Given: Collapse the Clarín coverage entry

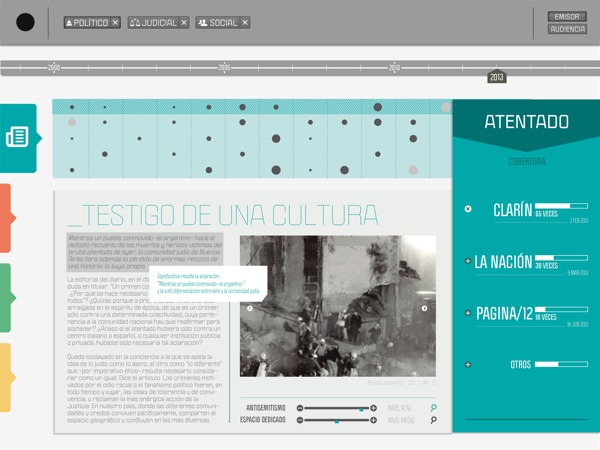Looking at the screenshot, I should tap(467, 209).
